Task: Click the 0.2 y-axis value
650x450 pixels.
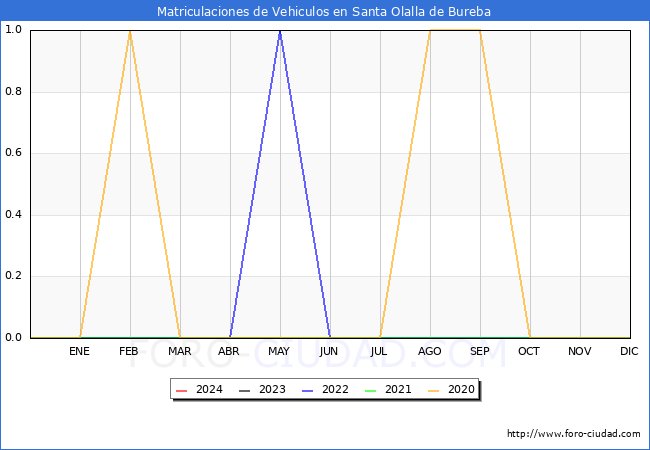Action: click(x=13, y=276)
